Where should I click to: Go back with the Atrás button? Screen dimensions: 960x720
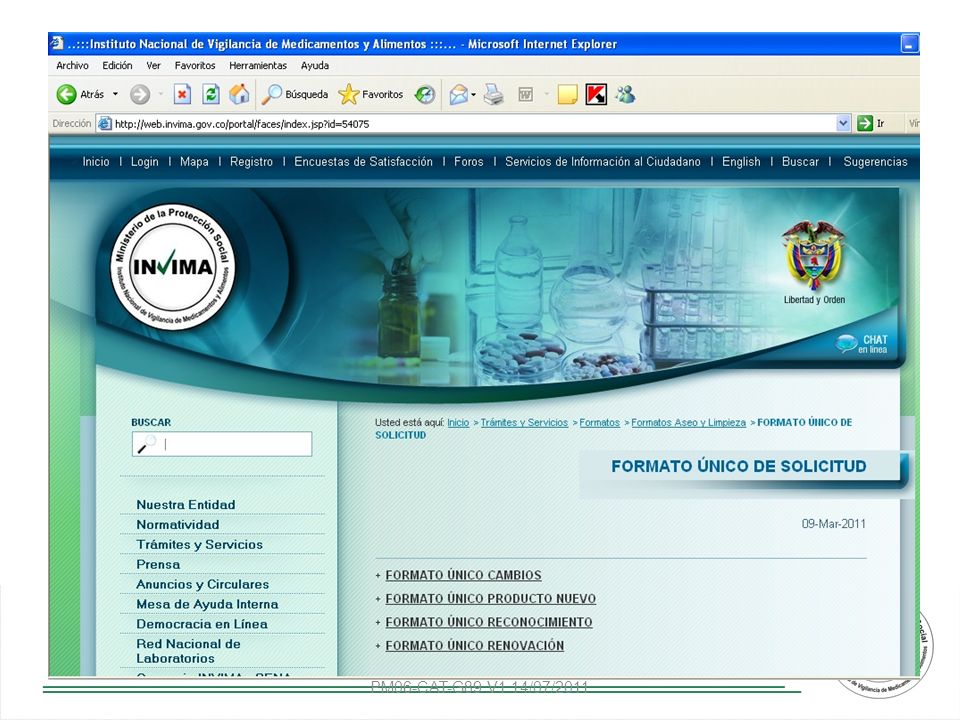(80, 94)
